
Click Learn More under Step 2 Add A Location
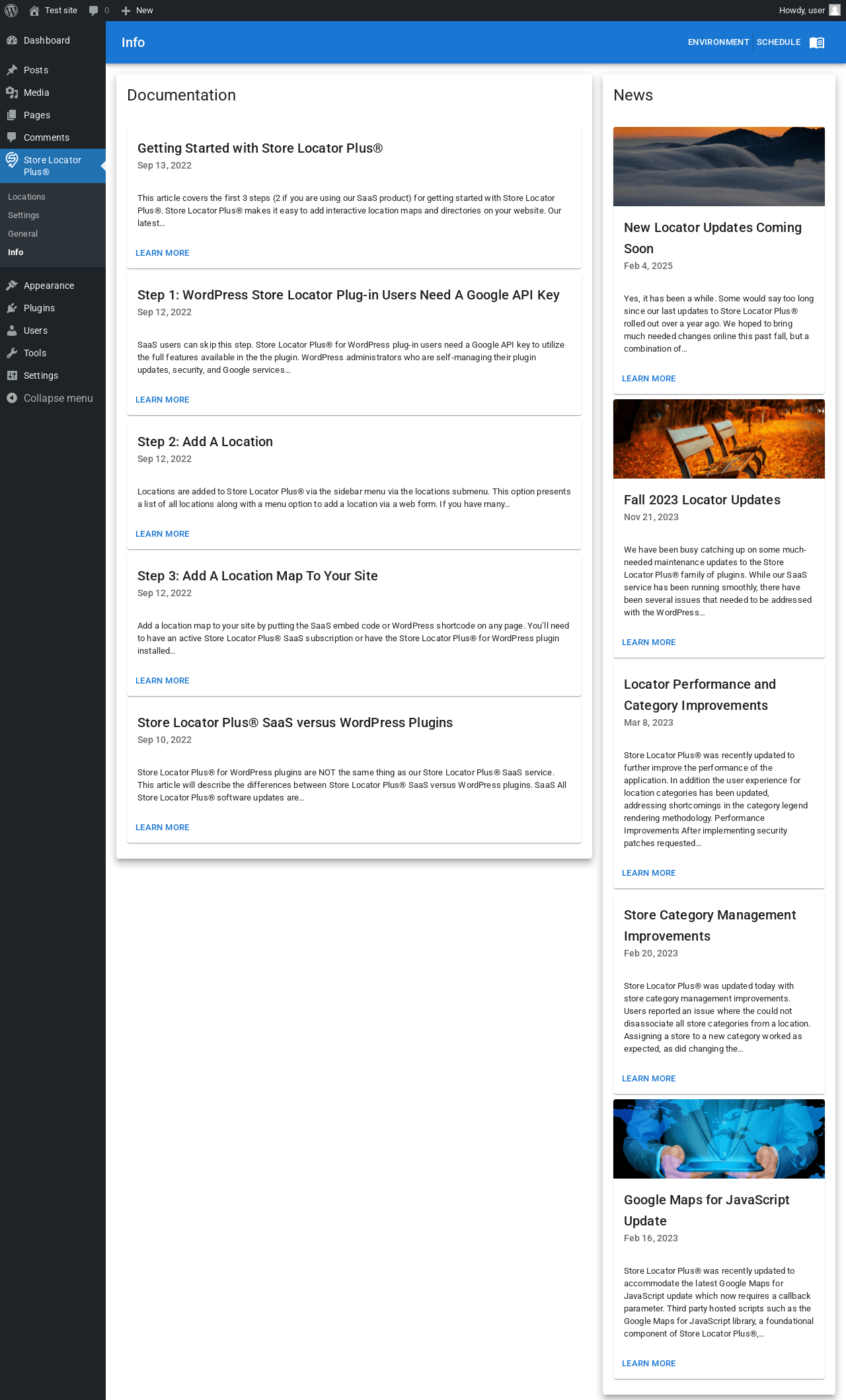point(163,534)
